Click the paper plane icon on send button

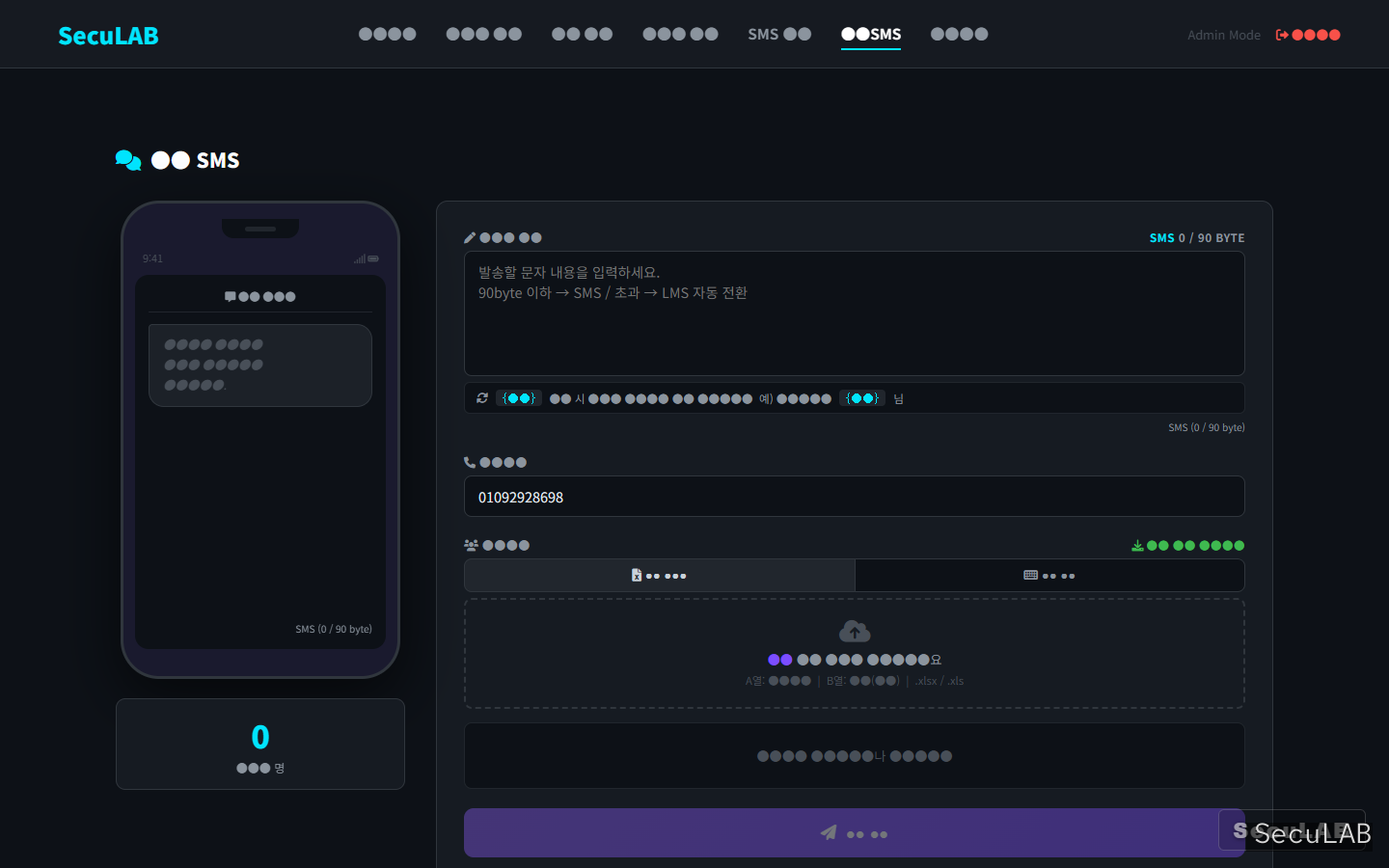pos(829,832)
